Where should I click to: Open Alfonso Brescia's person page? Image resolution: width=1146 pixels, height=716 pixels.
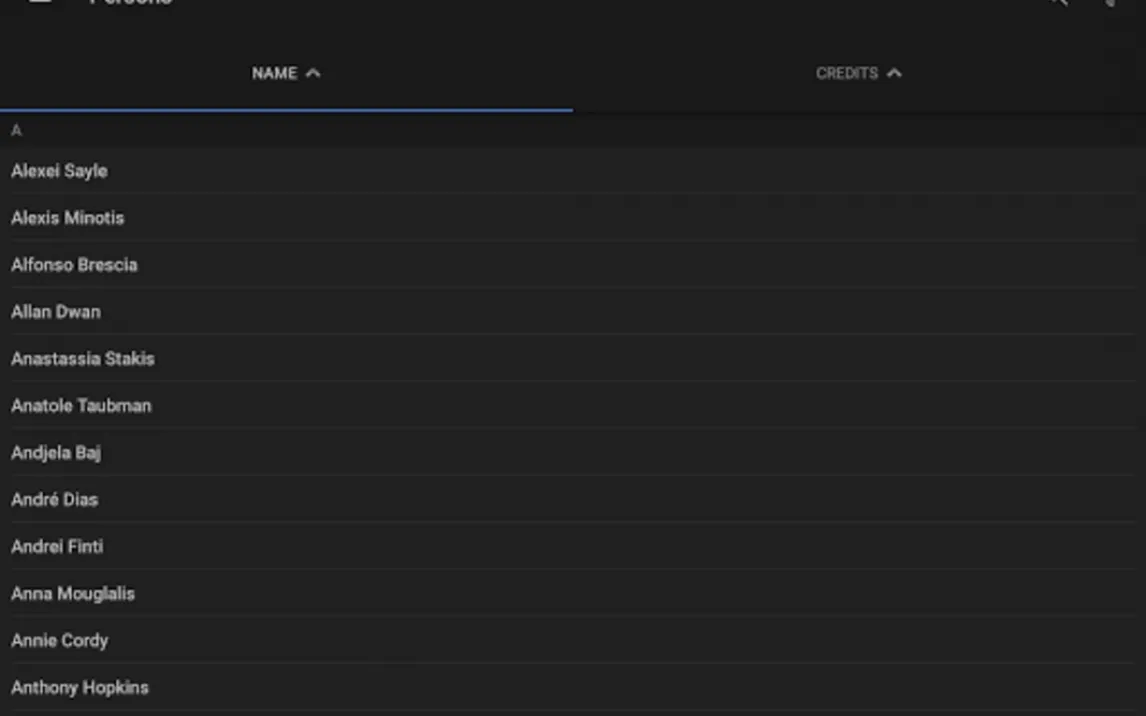click(74, 265)
